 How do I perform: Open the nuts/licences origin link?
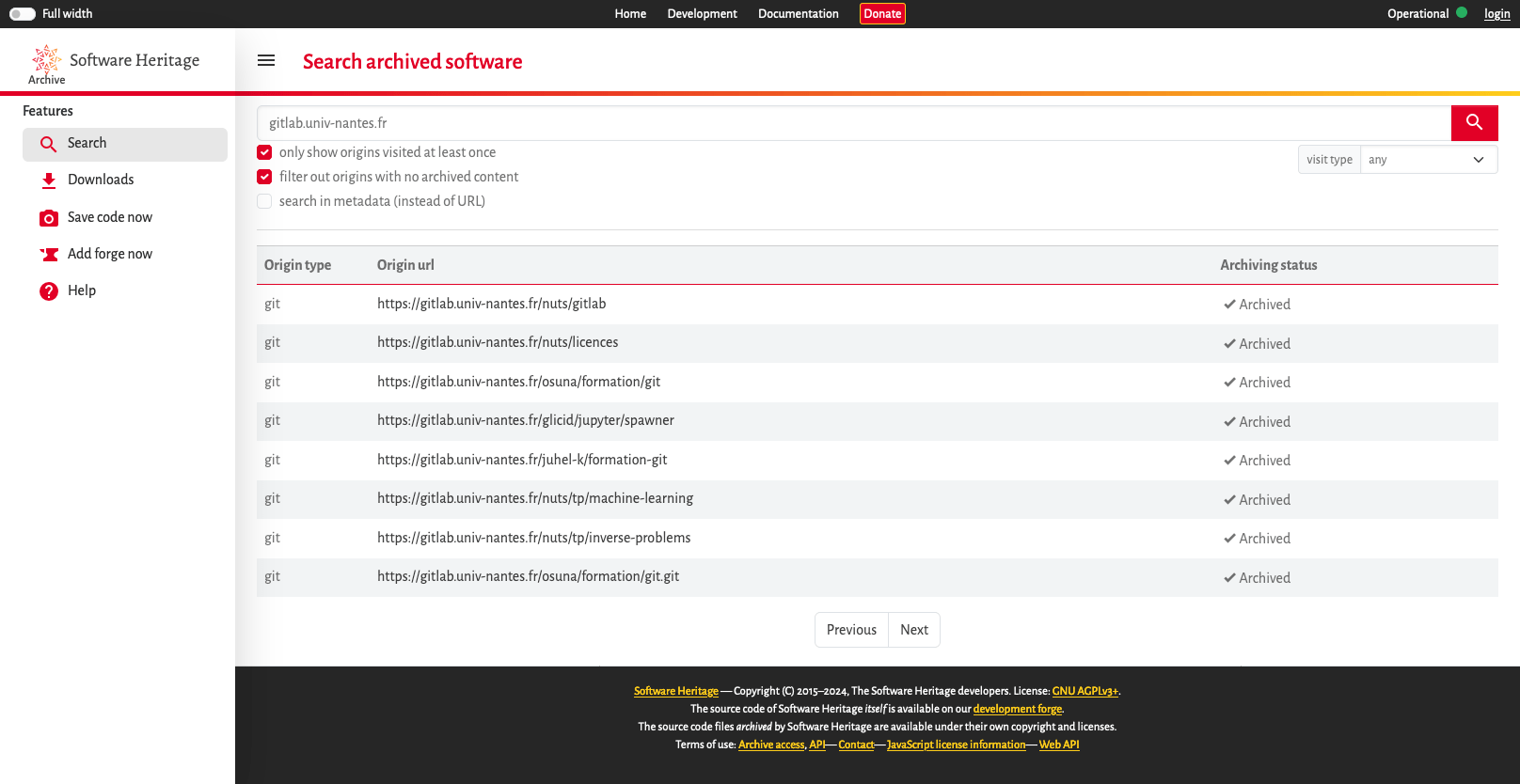[x=498, y=342]
